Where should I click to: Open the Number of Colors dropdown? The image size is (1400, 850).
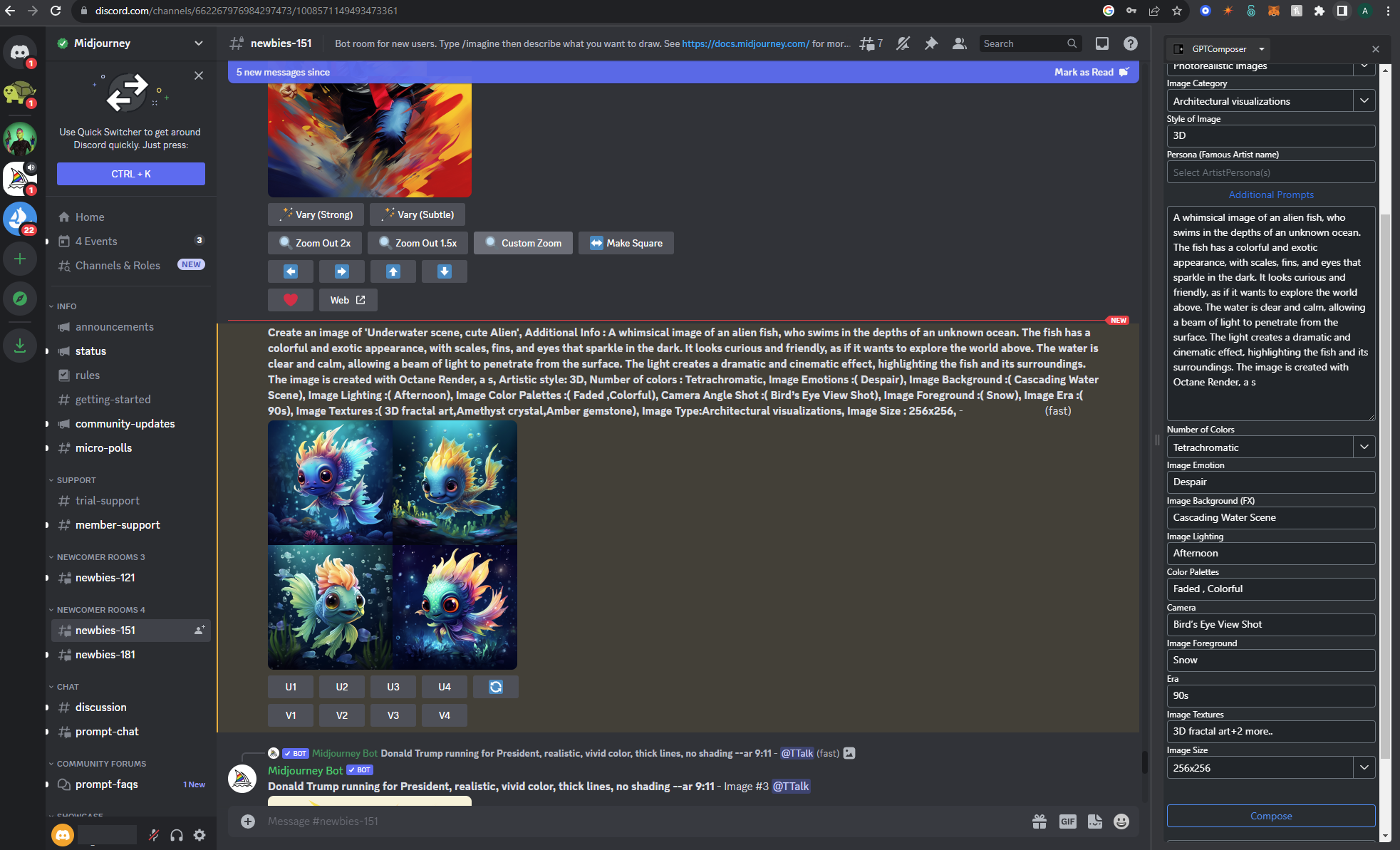(1363, 447)
